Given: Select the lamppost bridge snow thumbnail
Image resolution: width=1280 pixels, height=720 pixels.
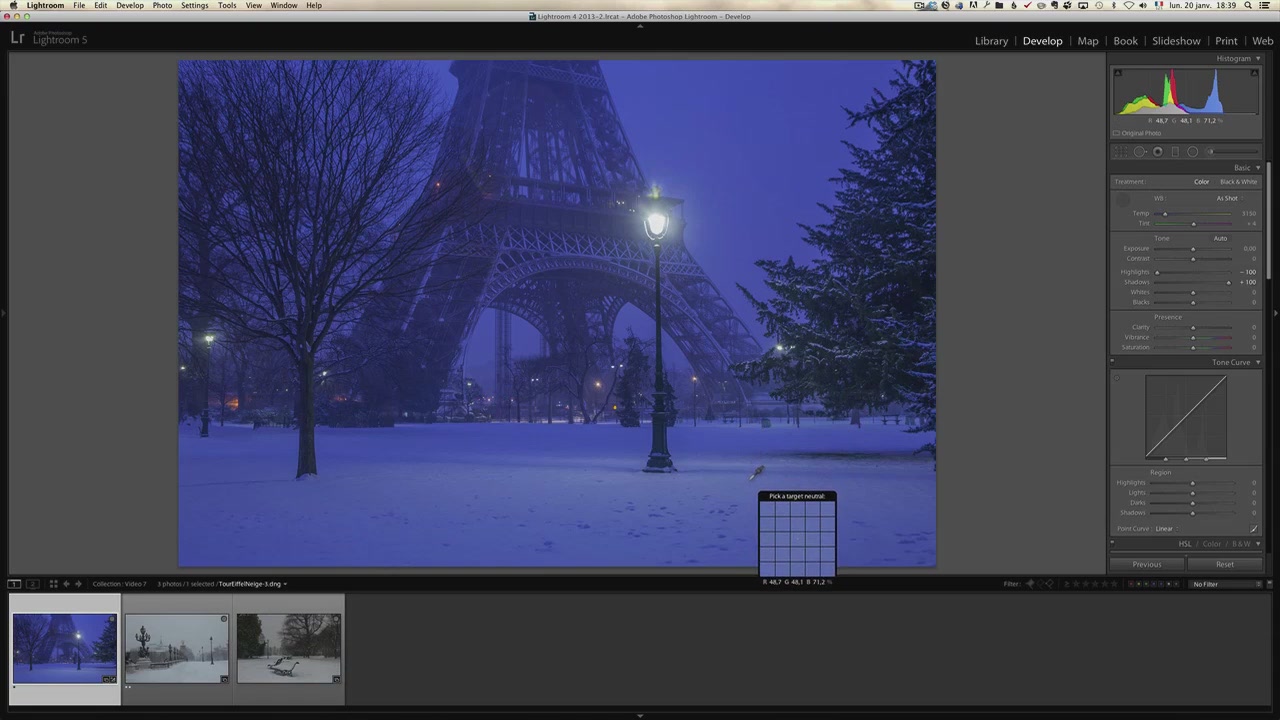Looking at the screenshot, I should click(177, 649).
